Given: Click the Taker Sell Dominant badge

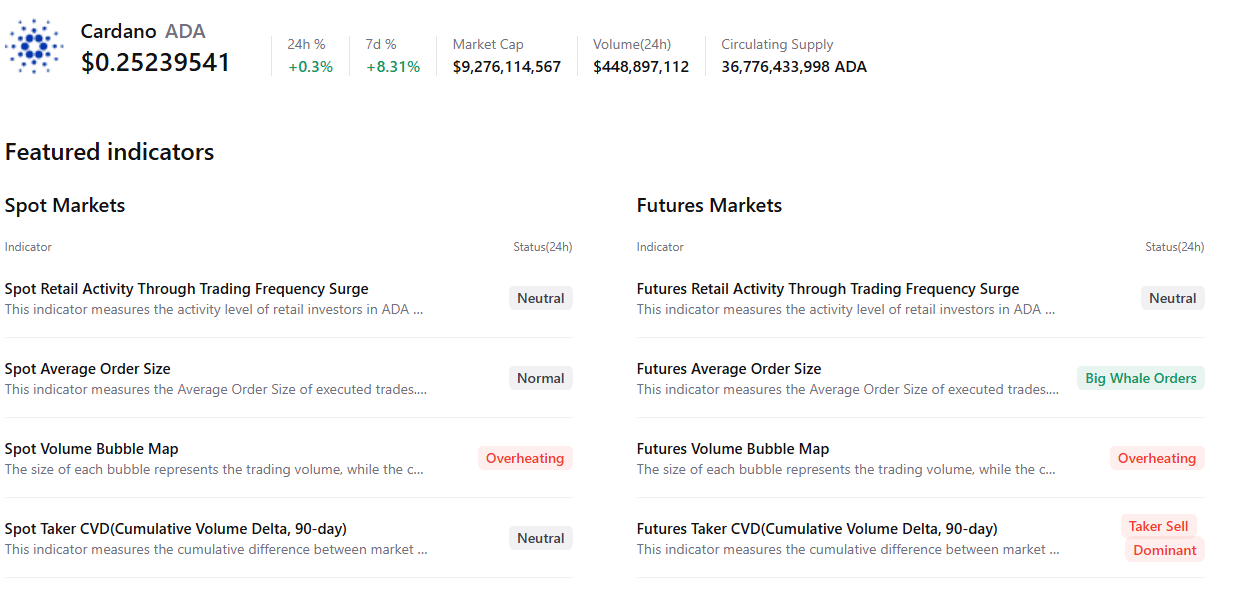Looking at the screenshot, I should (1163, 538).
